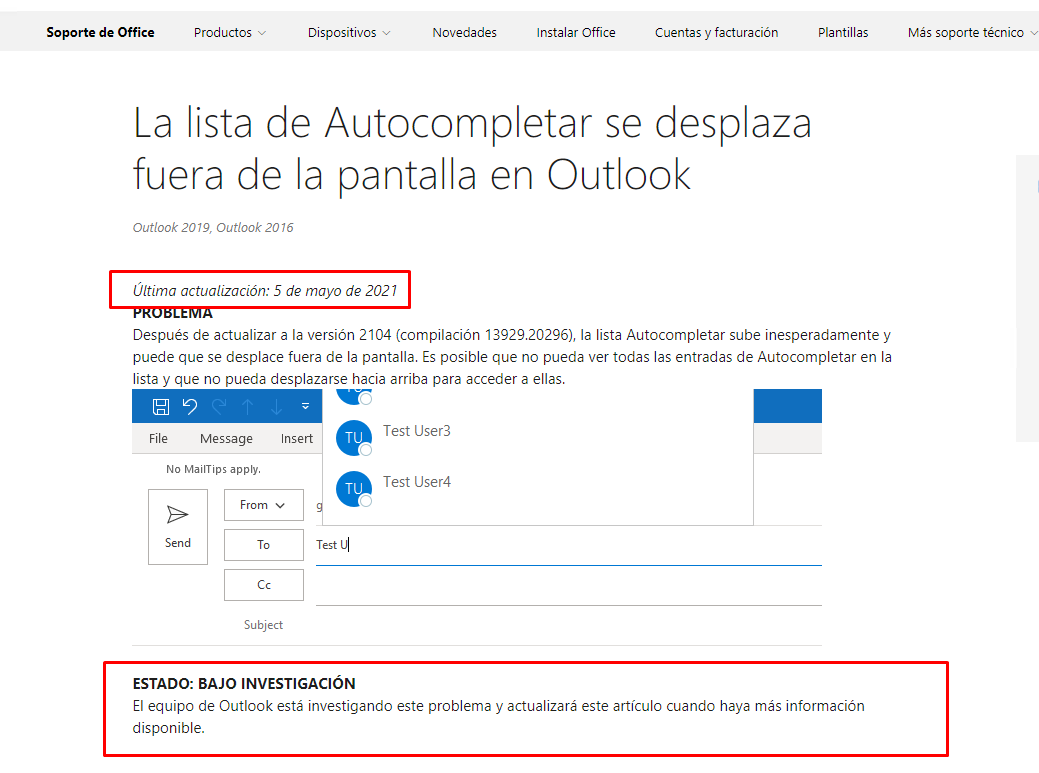Open the Message tab
The width and height of the screenshot is (1039, 773).
pos(226,438)
